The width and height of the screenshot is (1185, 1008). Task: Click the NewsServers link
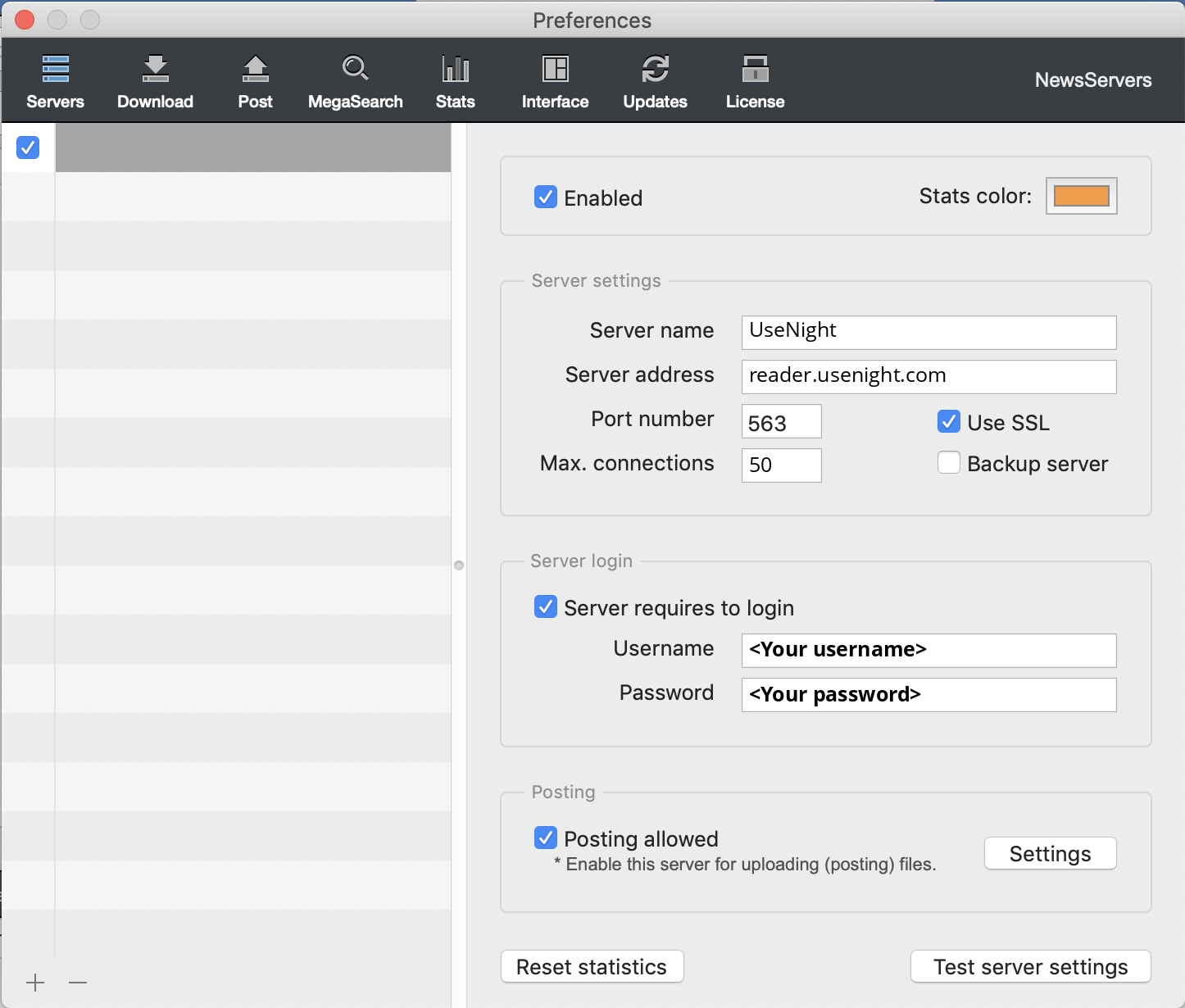(1093, 80)
